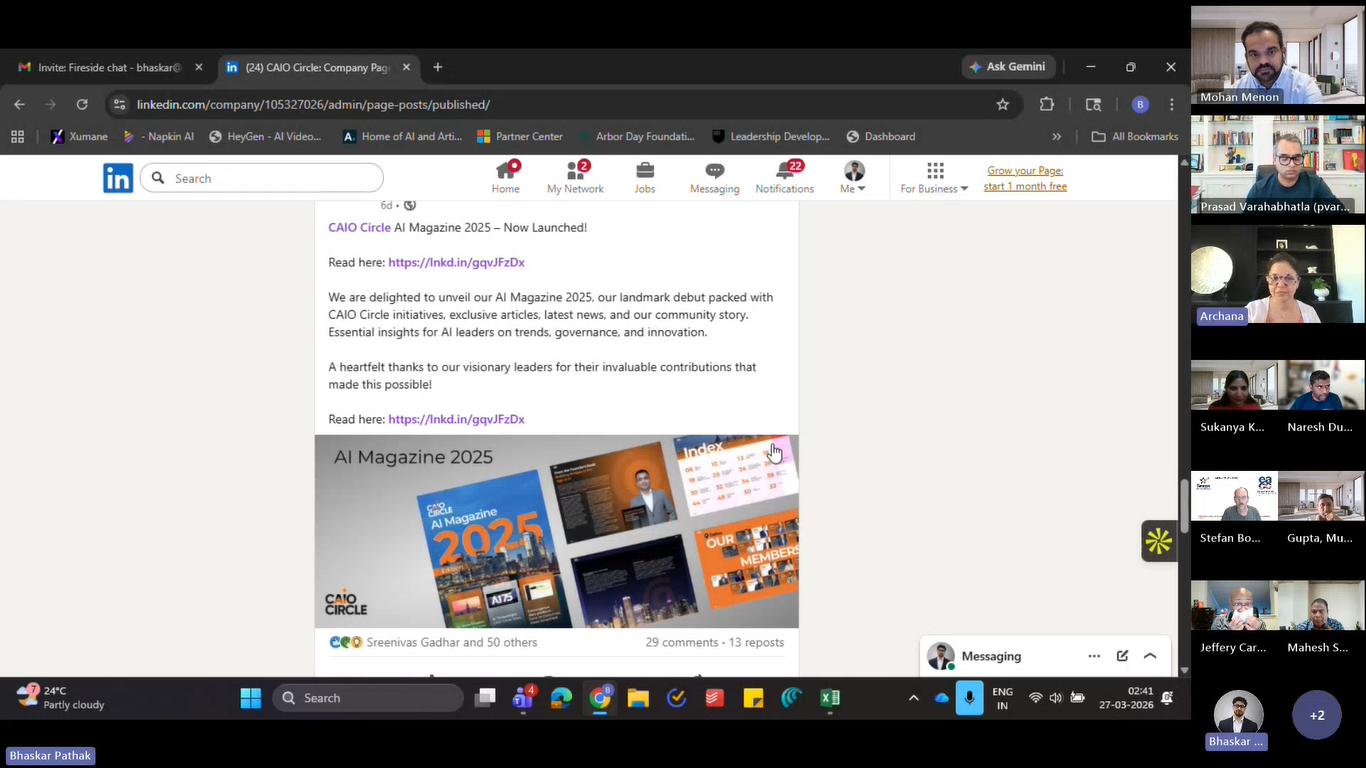This screenshot has height=768, width=1366.
Task: Open the Xumane bookmark
Action: point(79,136)
